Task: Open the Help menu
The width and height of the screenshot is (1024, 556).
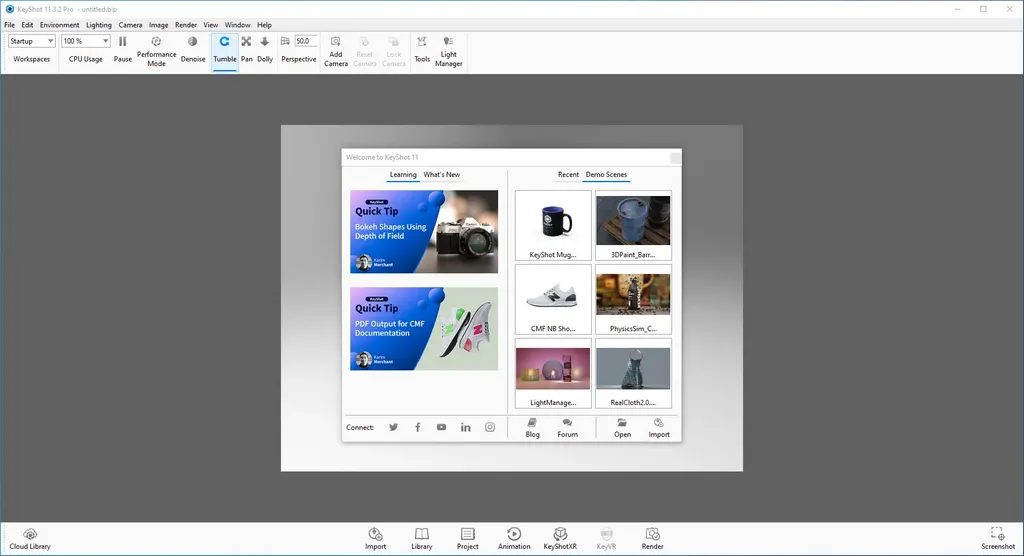Action: click(x=264, y=25)
